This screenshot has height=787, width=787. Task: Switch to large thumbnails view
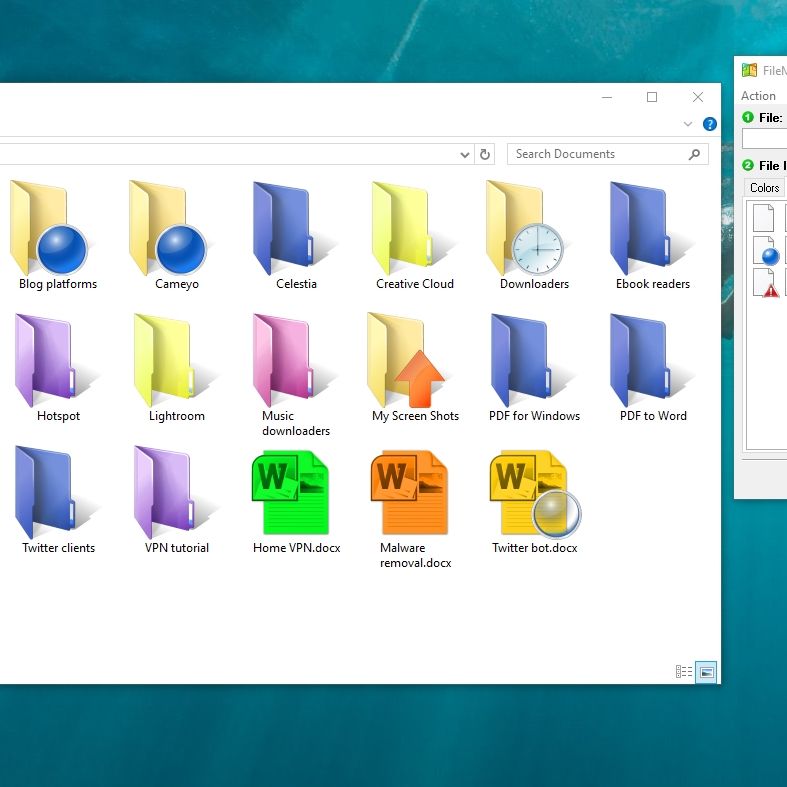[706, 672]
